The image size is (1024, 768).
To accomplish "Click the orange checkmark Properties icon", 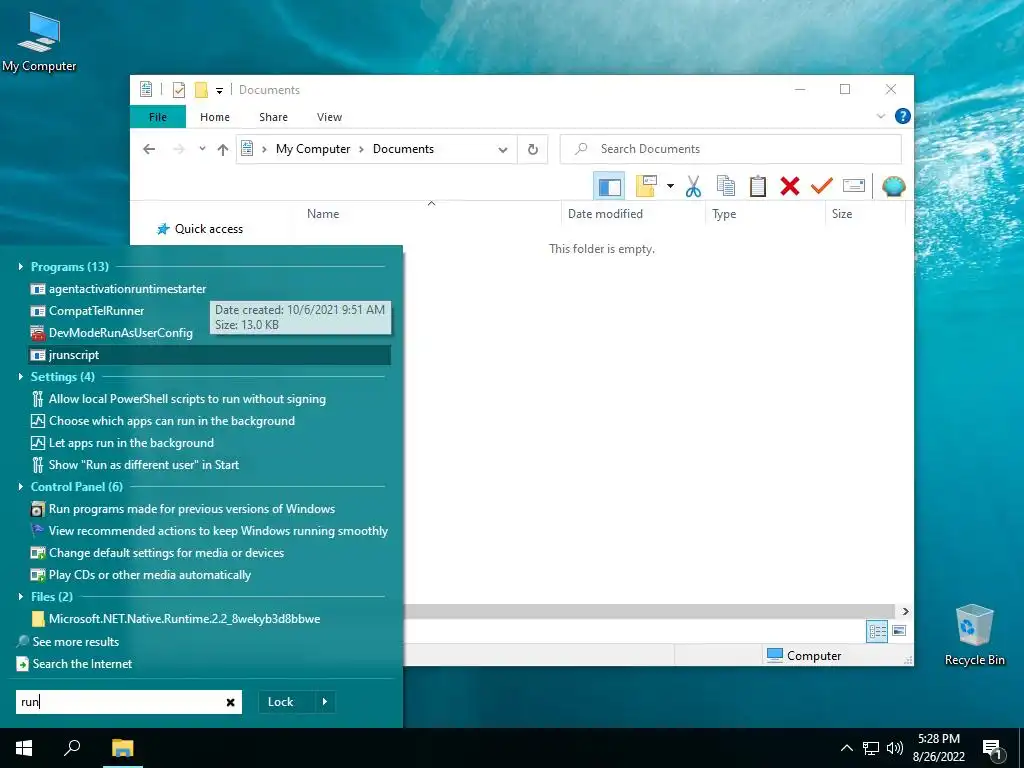I will (822, 186).
